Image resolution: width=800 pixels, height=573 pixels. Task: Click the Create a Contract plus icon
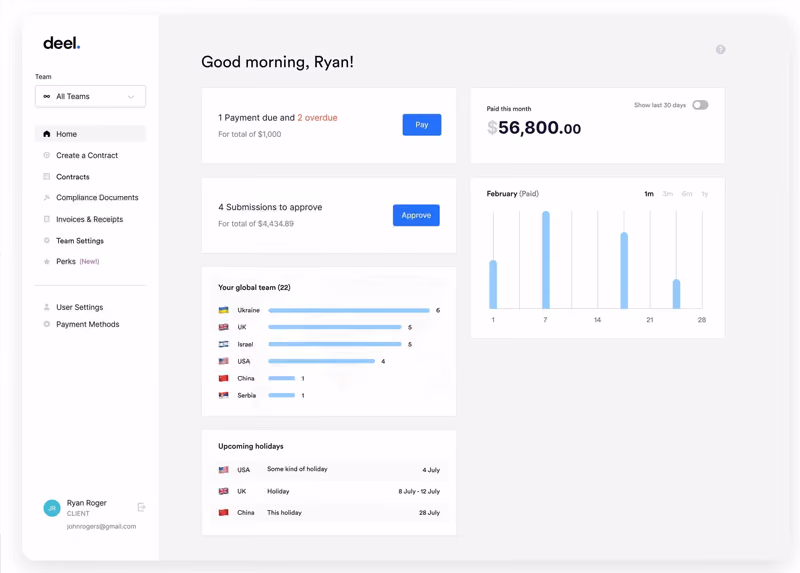tap(46, 155)
